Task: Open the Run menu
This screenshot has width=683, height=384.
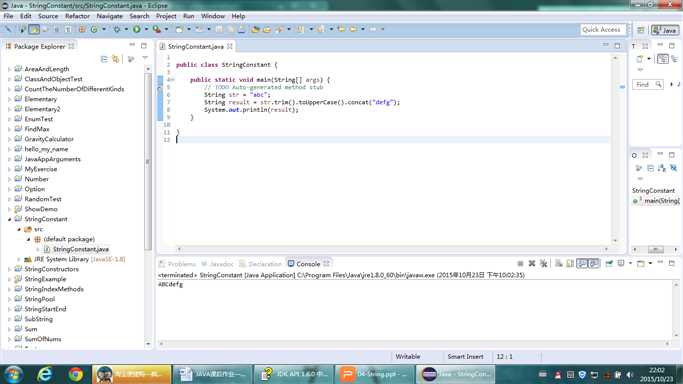Action: coord(189,16)
